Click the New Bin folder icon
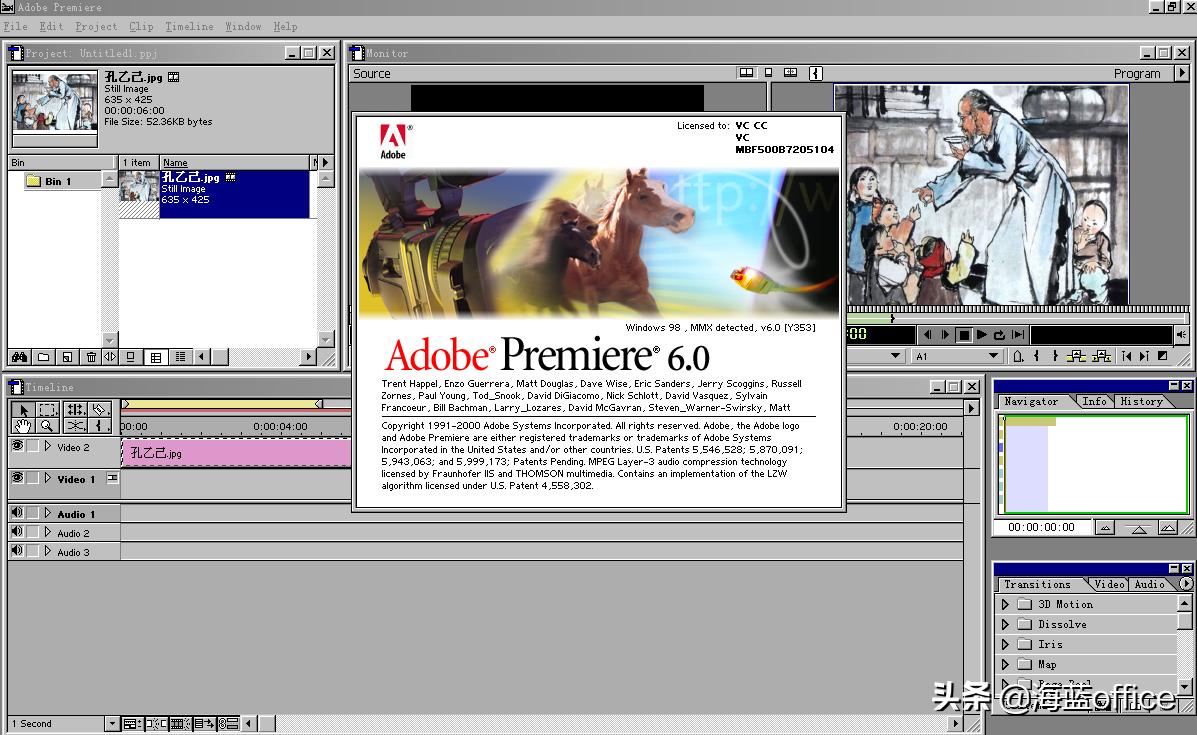Screen dimensions: 1197x735 click(43, 357)
